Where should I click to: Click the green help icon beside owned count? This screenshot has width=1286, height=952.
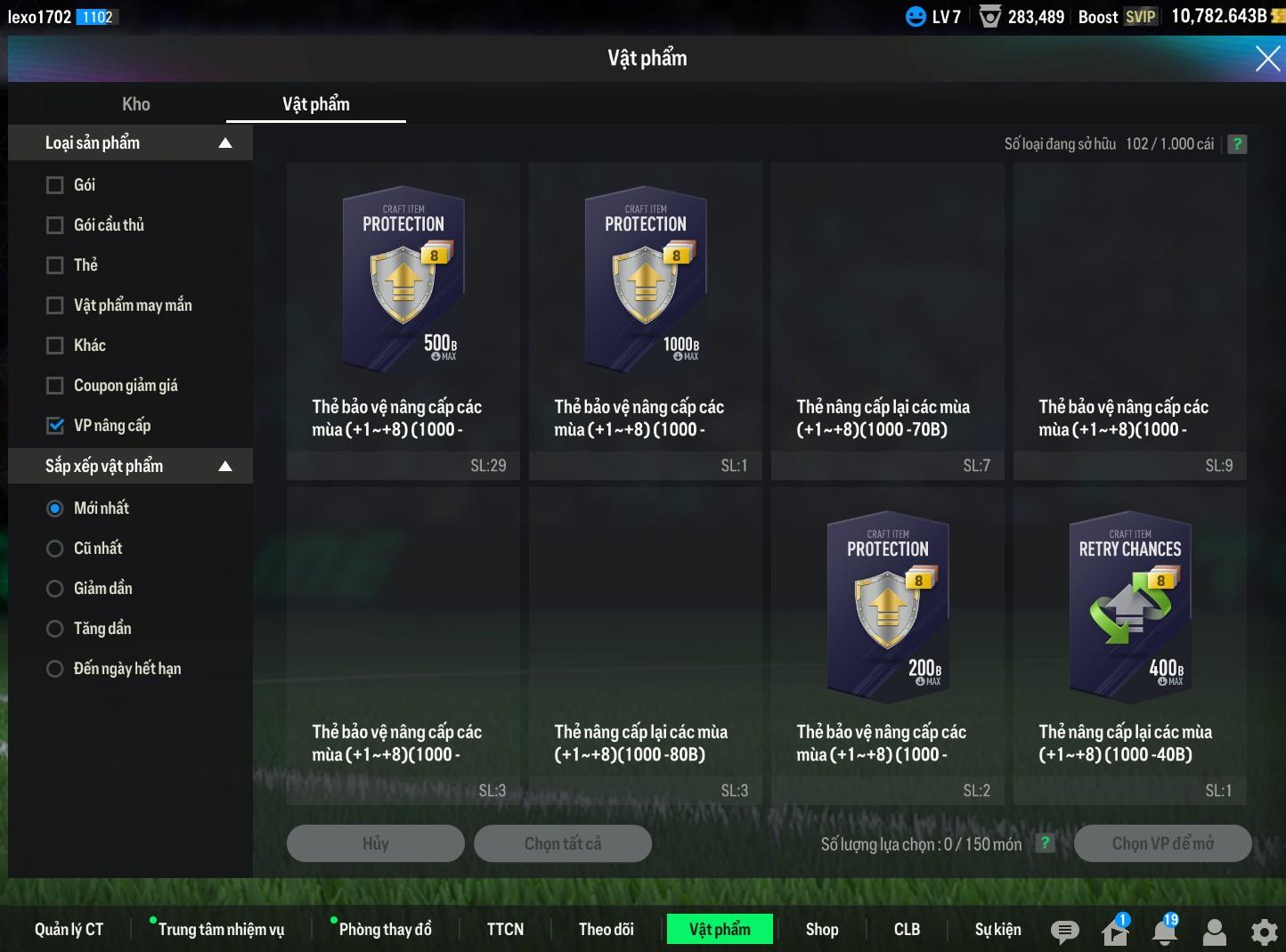coord(1237,144)
